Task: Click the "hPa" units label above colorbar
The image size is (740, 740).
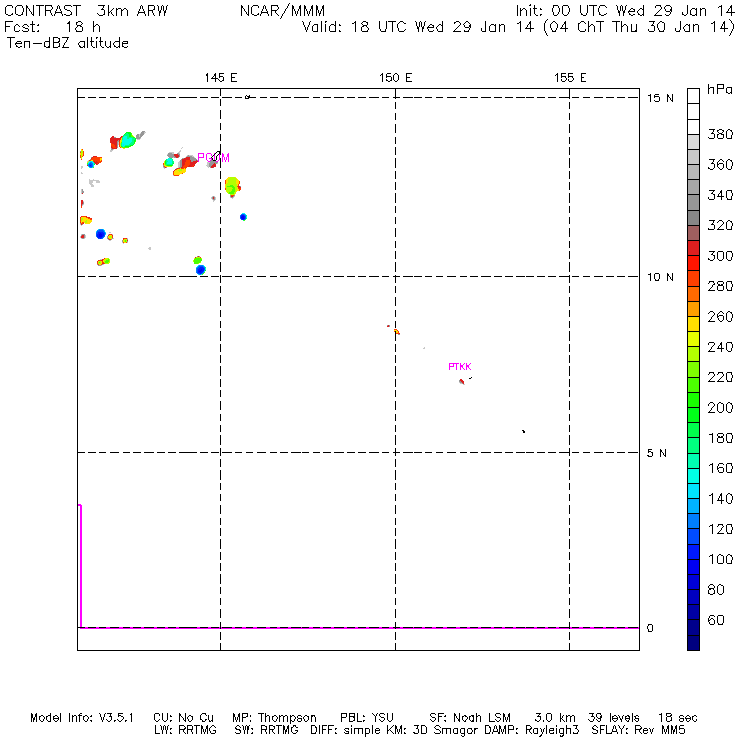Action: [720, 89]
